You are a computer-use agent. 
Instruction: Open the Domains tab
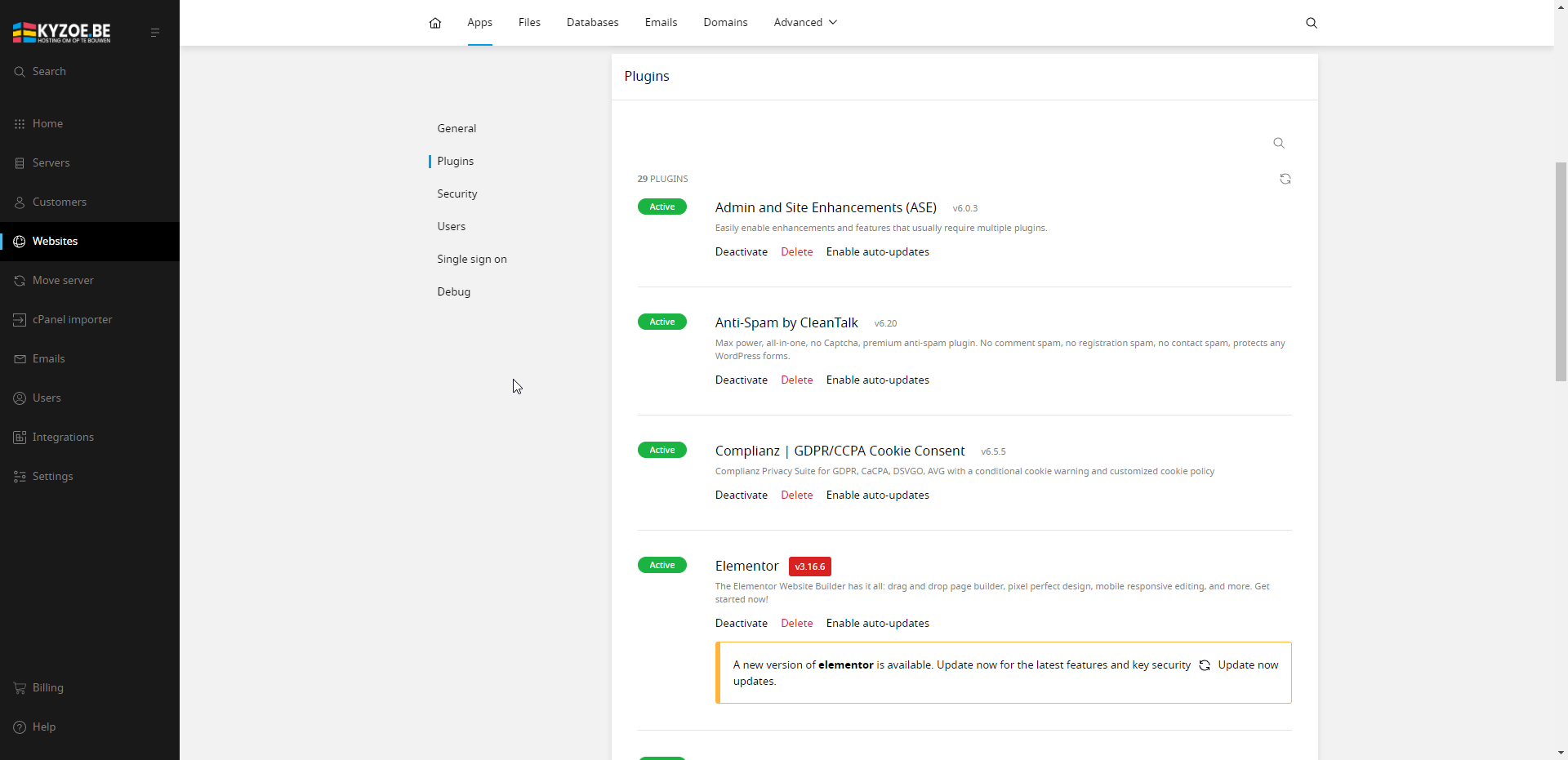pos(725,23)
